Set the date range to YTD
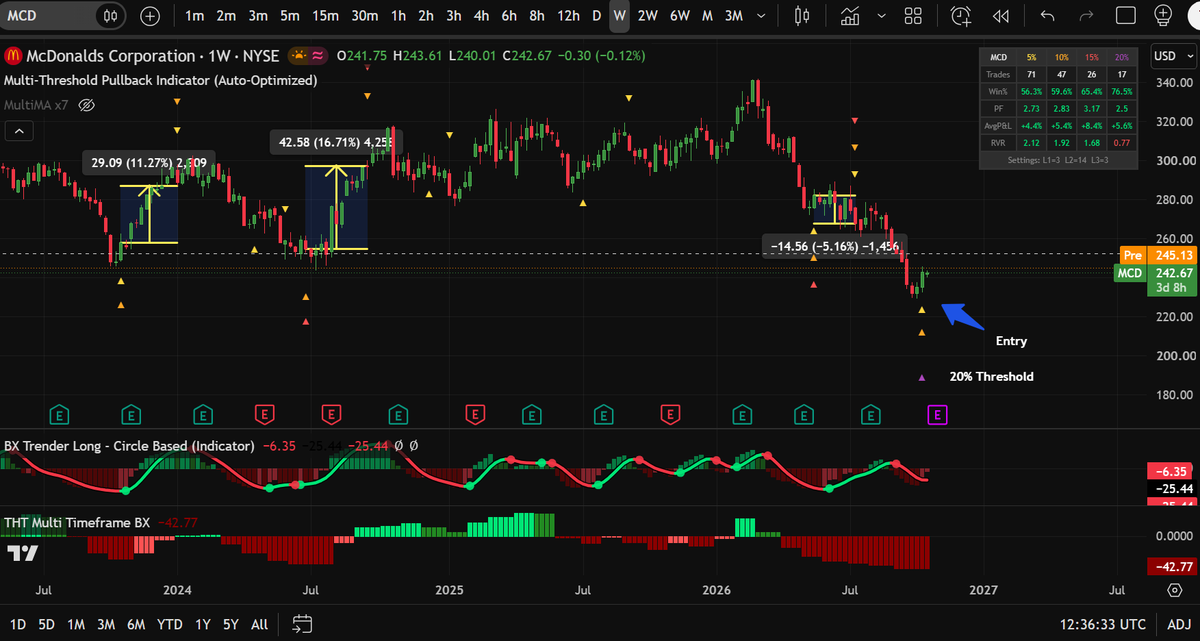The width and height of the screenshot is (1200, 641). [x=169, y=625]
